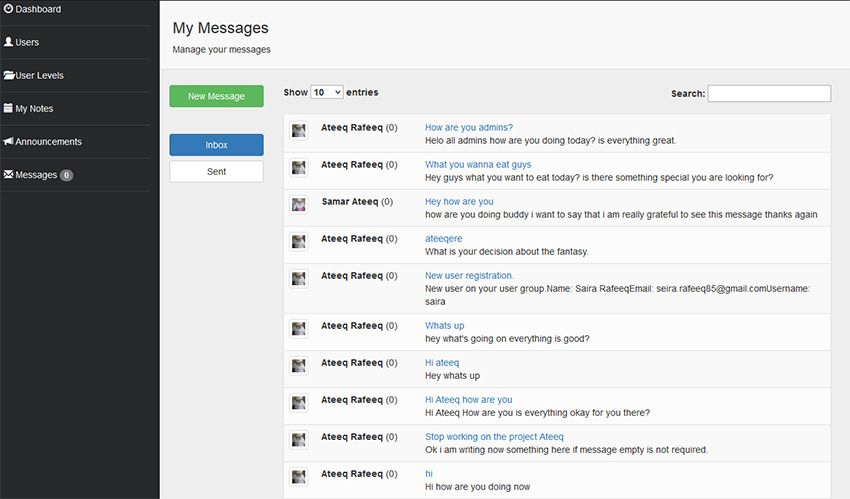Open the 'What you wanna eat guys' message
Image resolution: width=850 pixels, height=499 pixels.
[x=477, y=164]
